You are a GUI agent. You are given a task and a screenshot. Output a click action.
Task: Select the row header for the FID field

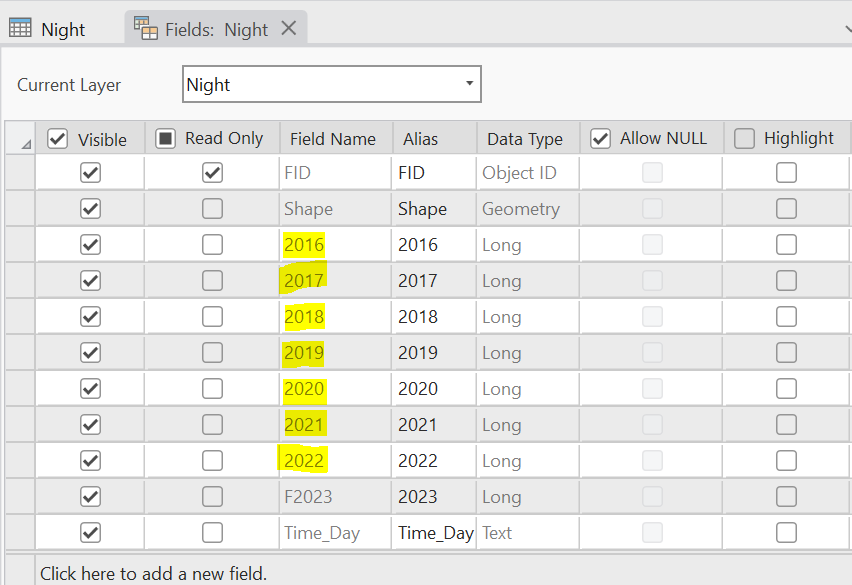tap(20, 173)
